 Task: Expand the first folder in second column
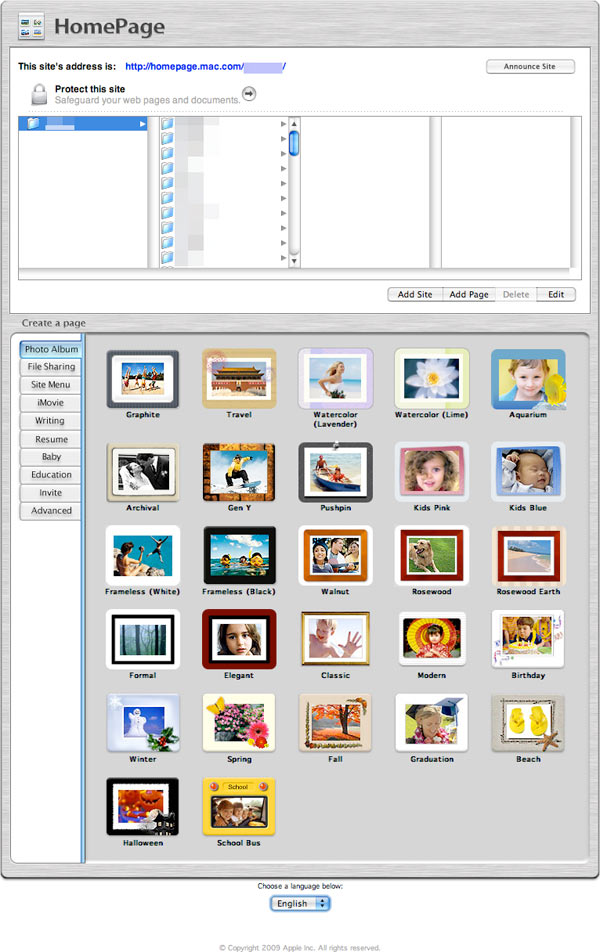pos(284,124)
